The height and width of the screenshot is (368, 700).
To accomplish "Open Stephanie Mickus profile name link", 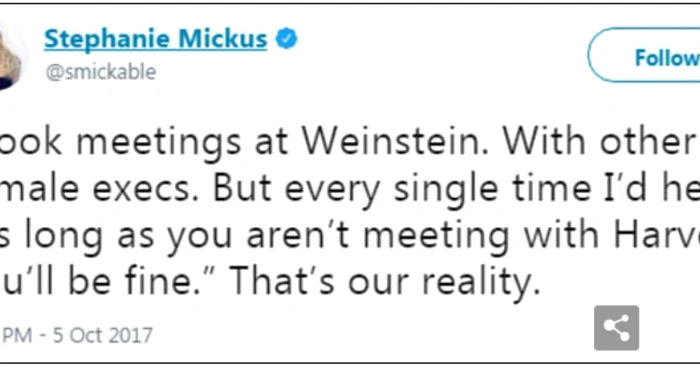I will point(155,38).
